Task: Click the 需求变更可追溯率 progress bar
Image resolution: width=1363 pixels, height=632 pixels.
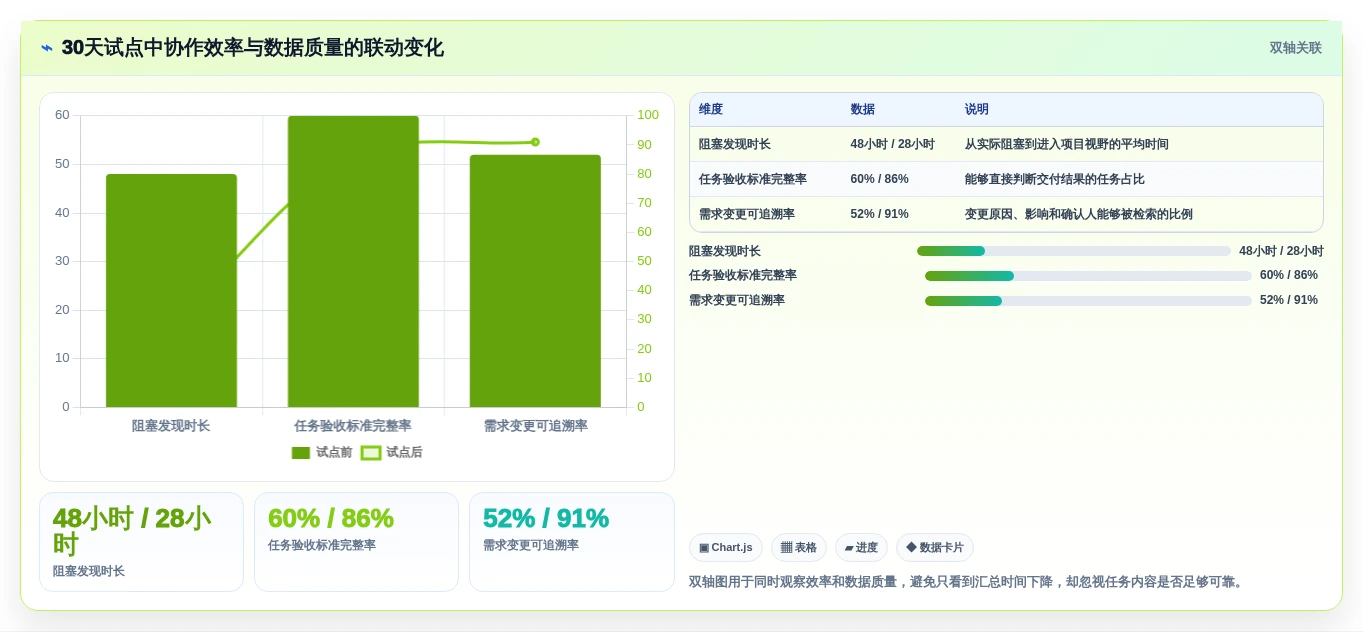Action: 1088,300
